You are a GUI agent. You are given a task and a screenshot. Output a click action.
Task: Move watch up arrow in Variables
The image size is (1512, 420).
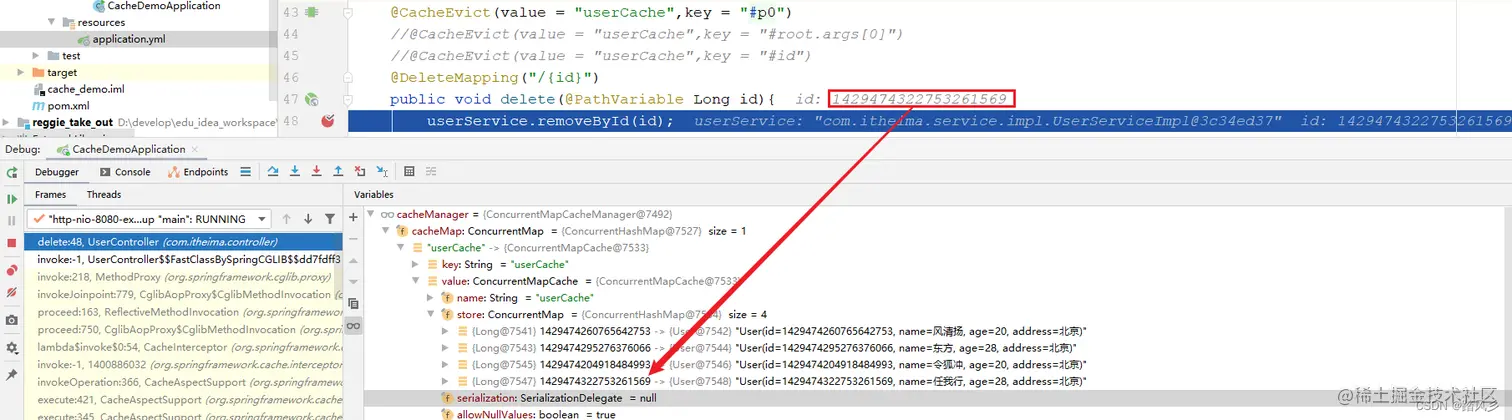pos(353,260)
